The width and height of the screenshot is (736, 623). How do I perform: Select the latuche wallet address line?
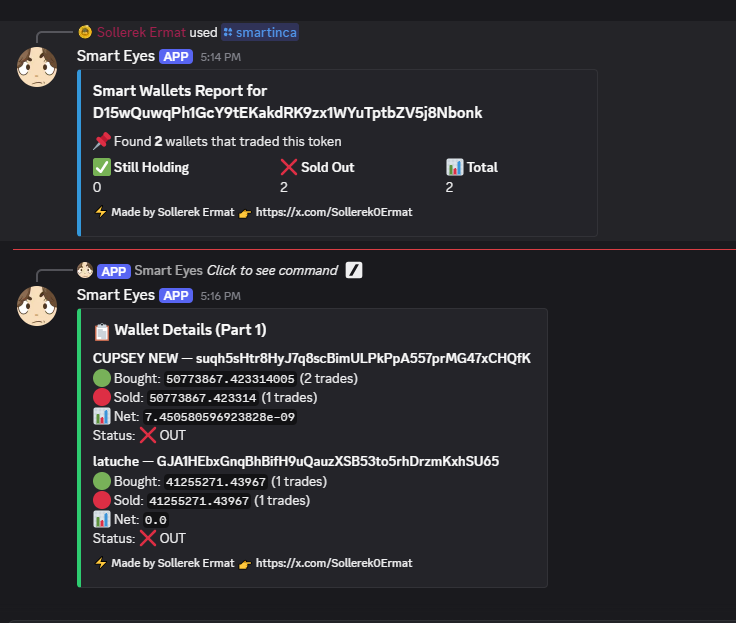point(296,461)
